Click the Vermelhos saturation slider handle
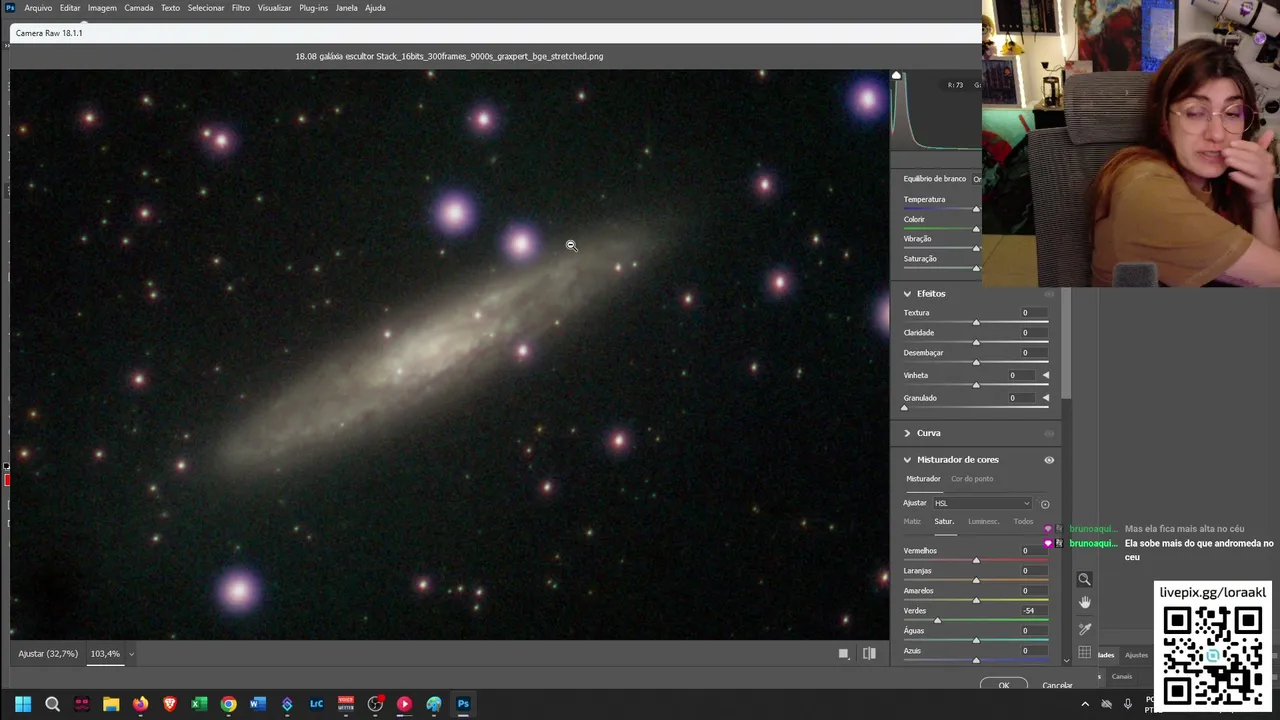This screenshot has height=720, width=1280. pos(976,560)
